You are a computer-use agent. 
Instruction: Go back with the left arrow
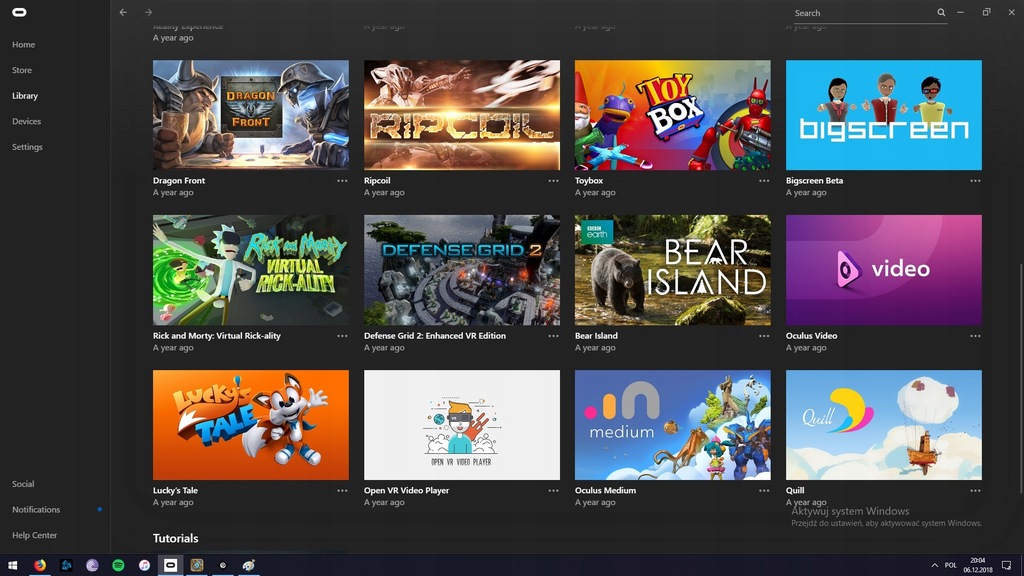123,12
